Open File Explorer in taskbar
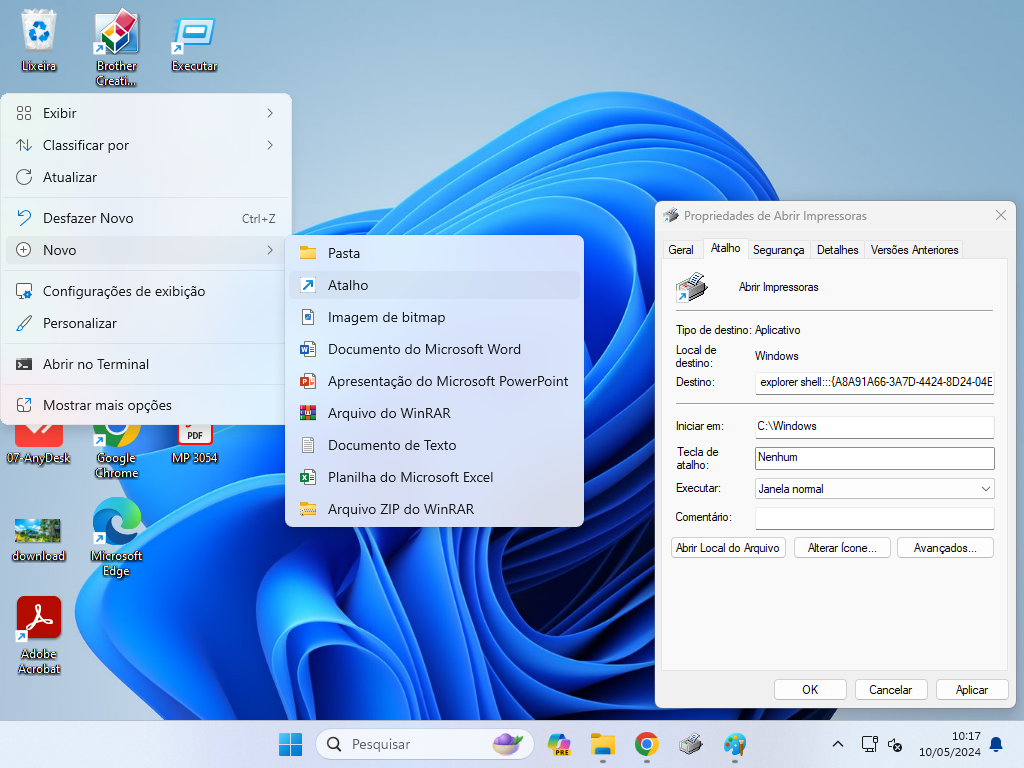 pos(602,744)
